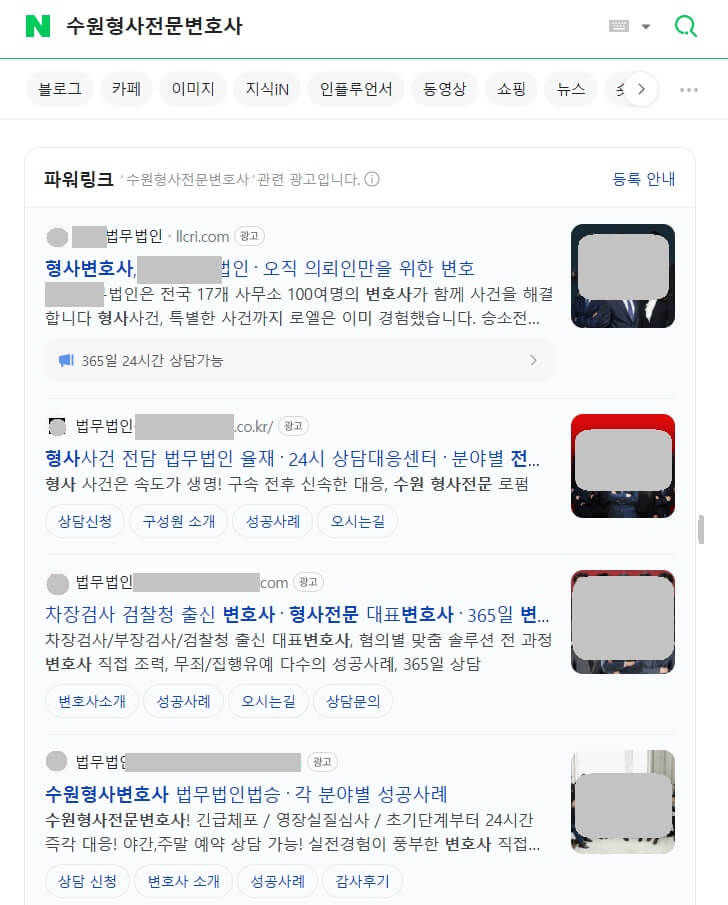Open the 등록 안내 link

643,179
